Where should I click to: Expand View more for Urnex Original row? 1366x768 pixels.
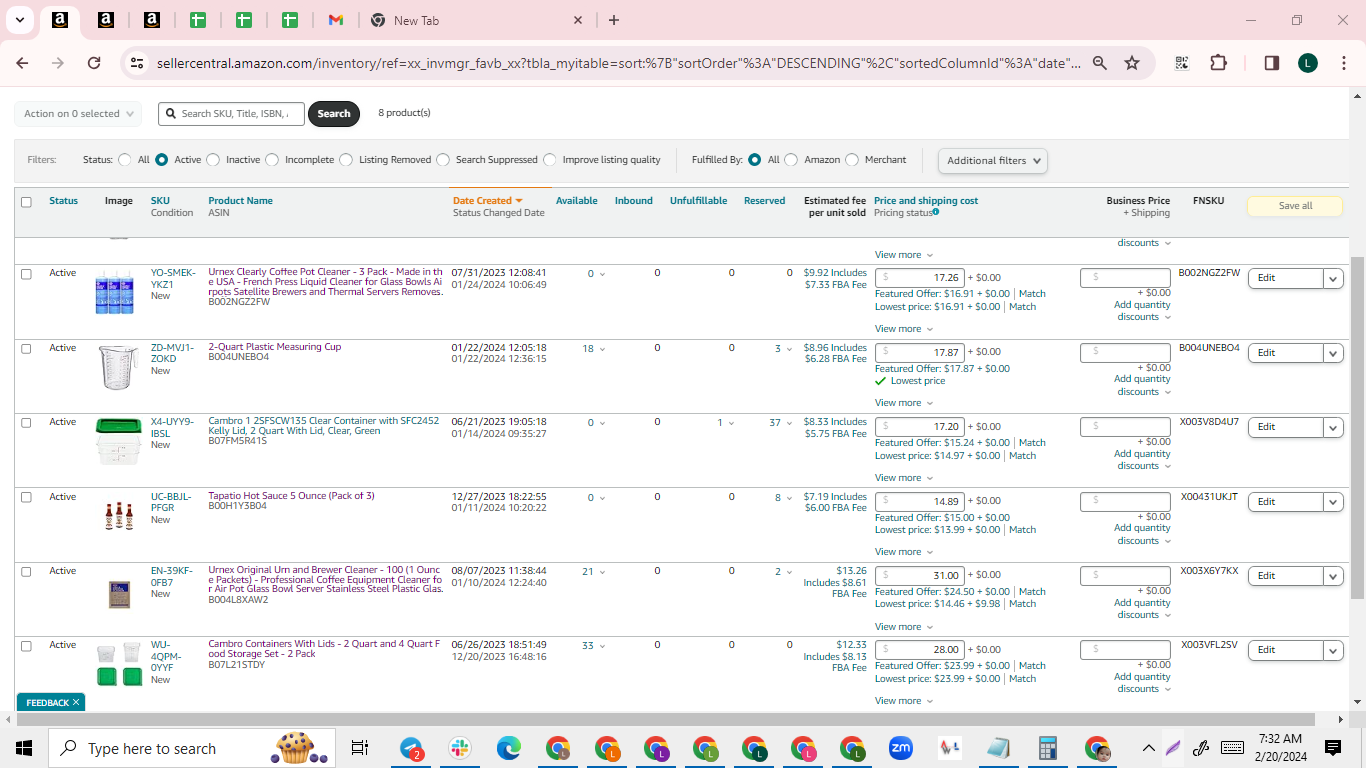point(904,627)
